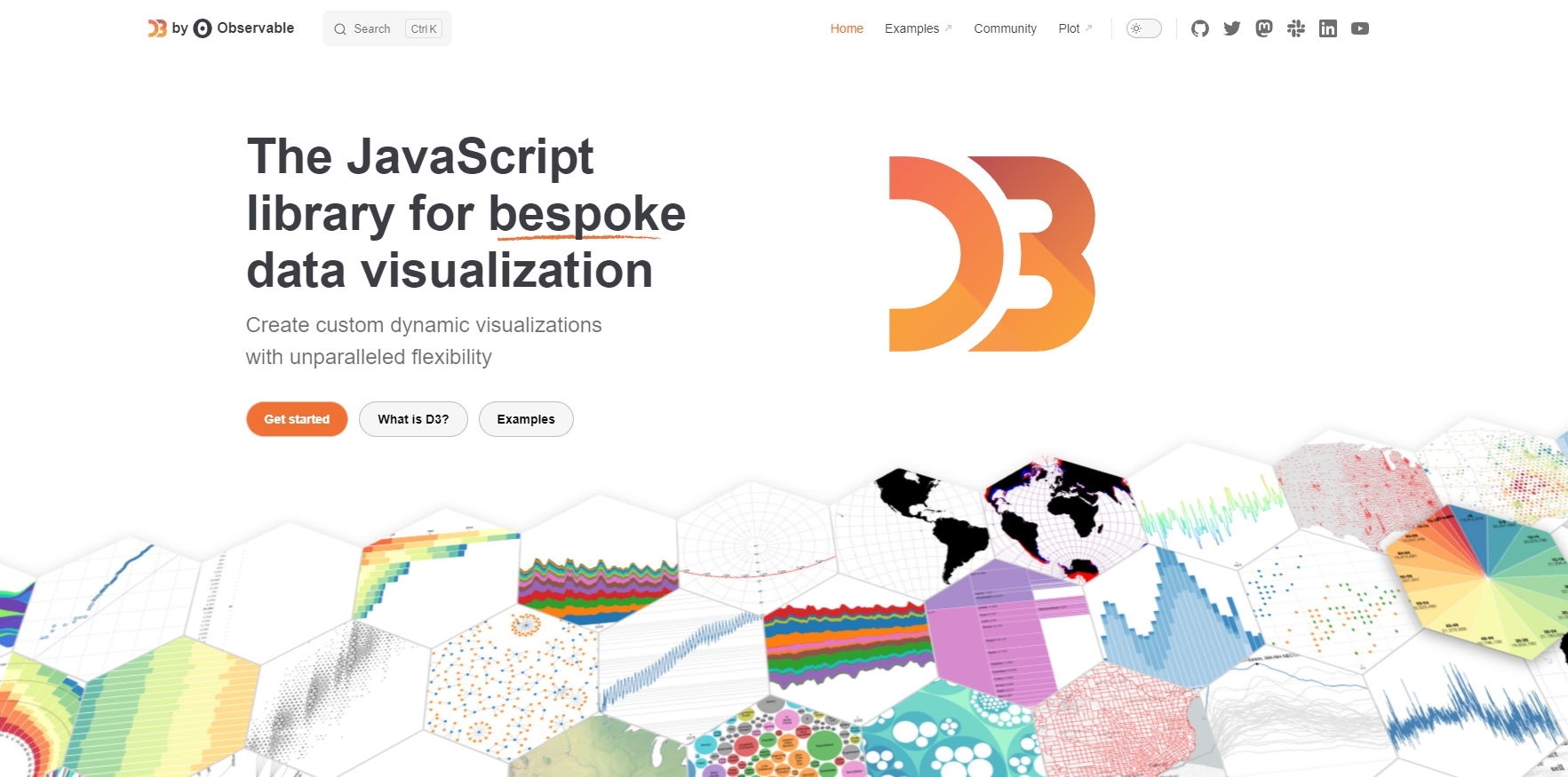
Task: Open the rainbow pie chart hexagon thumbnail
Action: [1479, 582]
